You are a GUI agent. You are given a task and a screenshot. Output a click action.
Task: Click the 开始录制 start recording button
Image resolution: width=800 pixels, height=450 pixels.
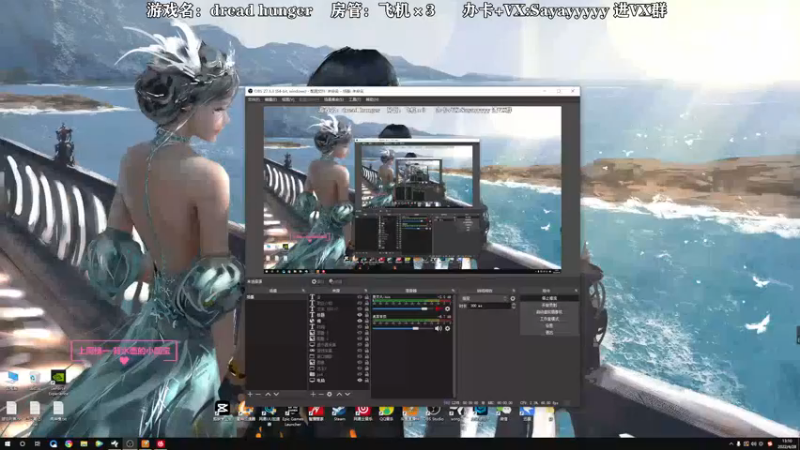[x=549, y=305]
